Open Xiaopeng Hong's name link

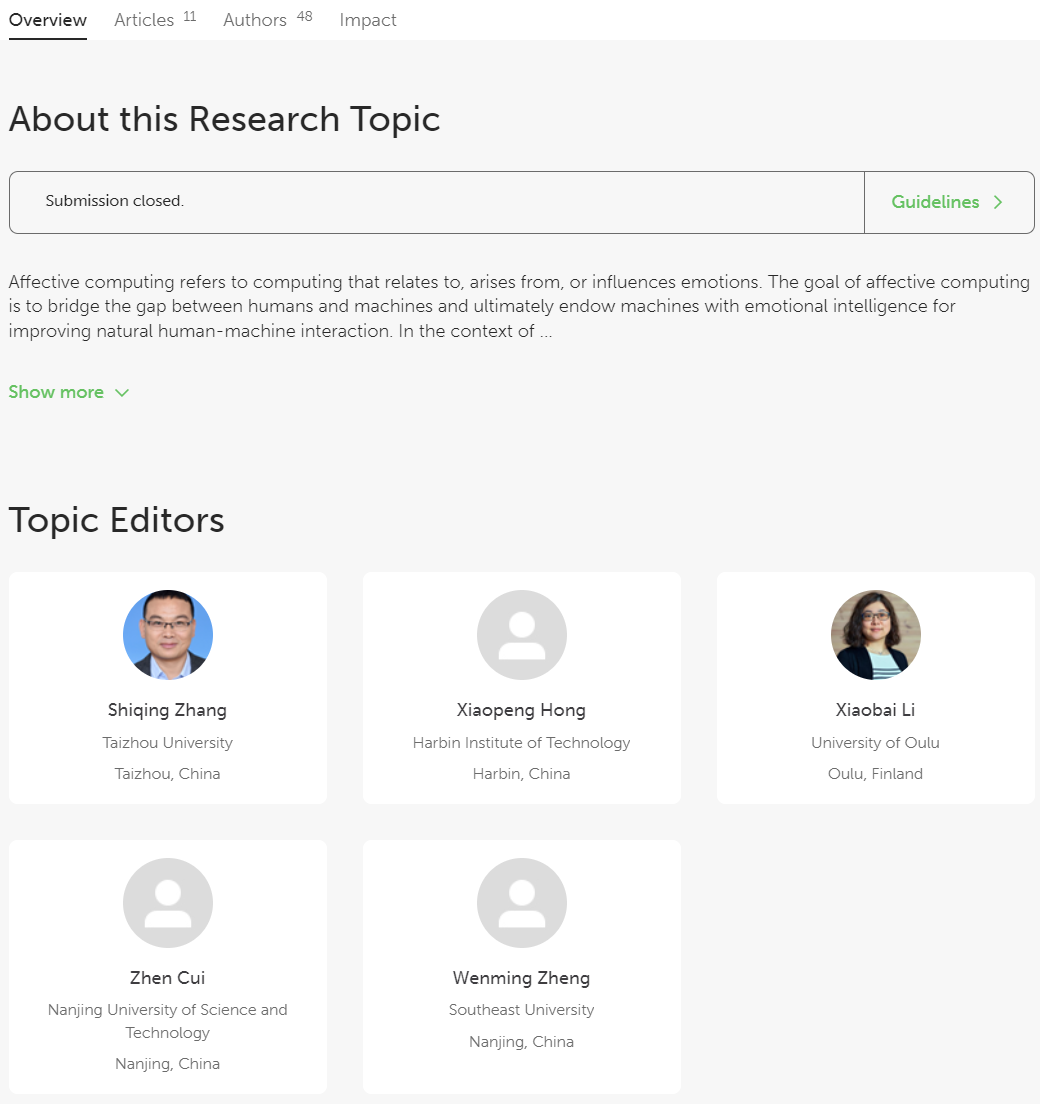(521, 710)
